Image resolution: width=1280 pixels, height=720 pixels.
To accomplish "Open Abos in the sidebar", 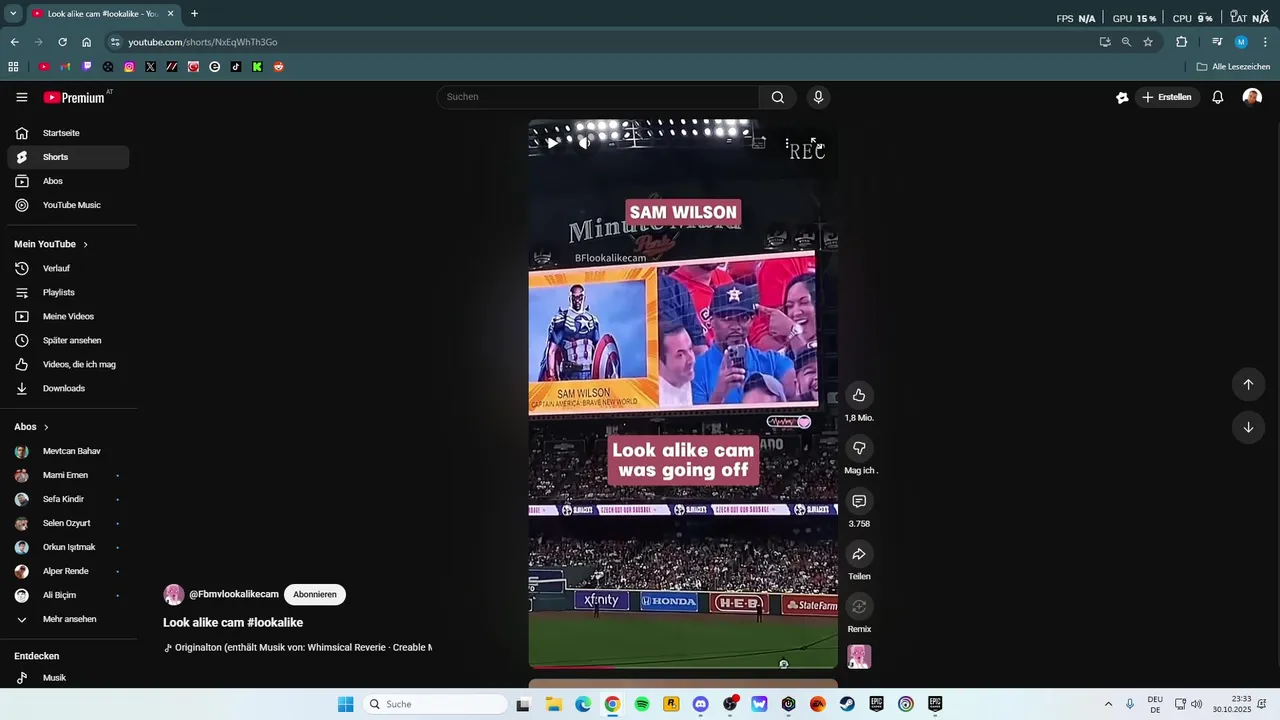I will pyautogui.click(x=68, y=181).
